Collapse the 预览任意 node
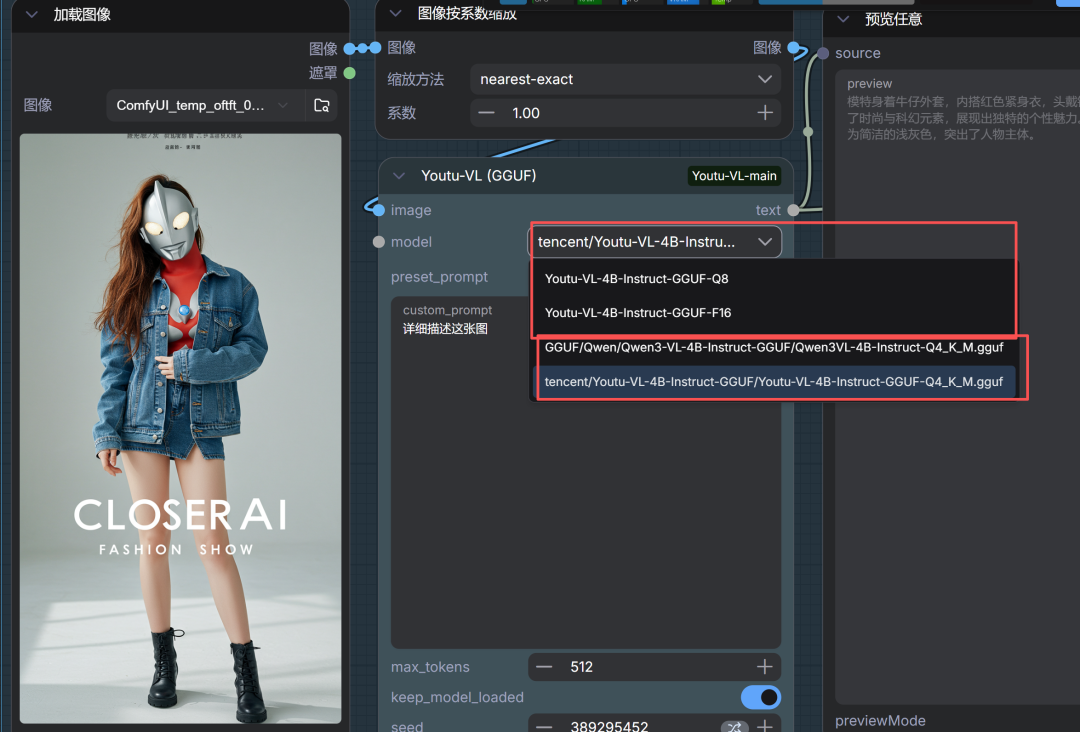Screen dimensions: 1080x732 [x=843, y=19]
